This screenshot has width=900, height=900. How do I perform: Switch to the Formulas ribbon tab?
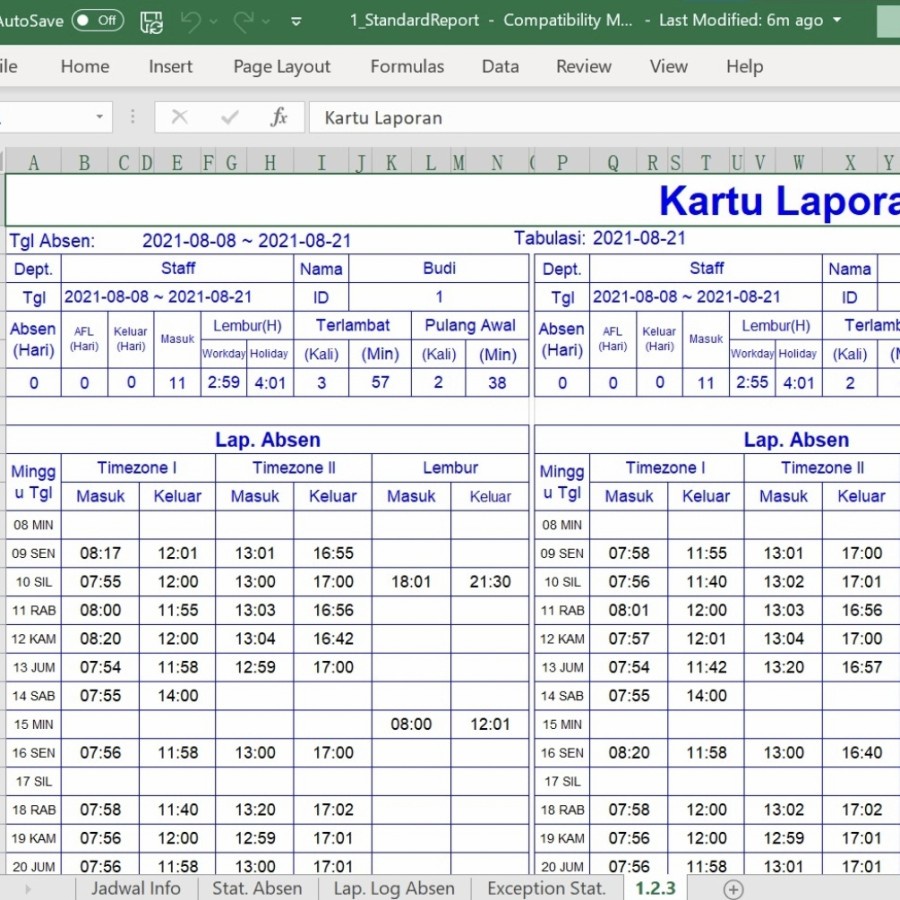click(x=407, y=67)
